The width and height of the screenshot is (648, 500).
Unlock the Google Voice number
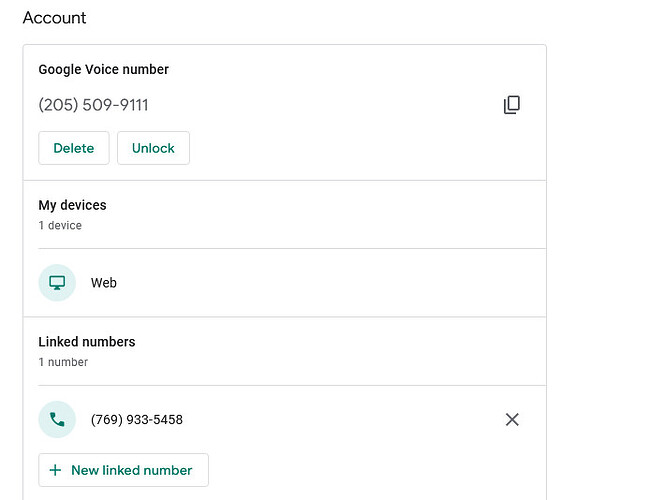coord(153,148)
